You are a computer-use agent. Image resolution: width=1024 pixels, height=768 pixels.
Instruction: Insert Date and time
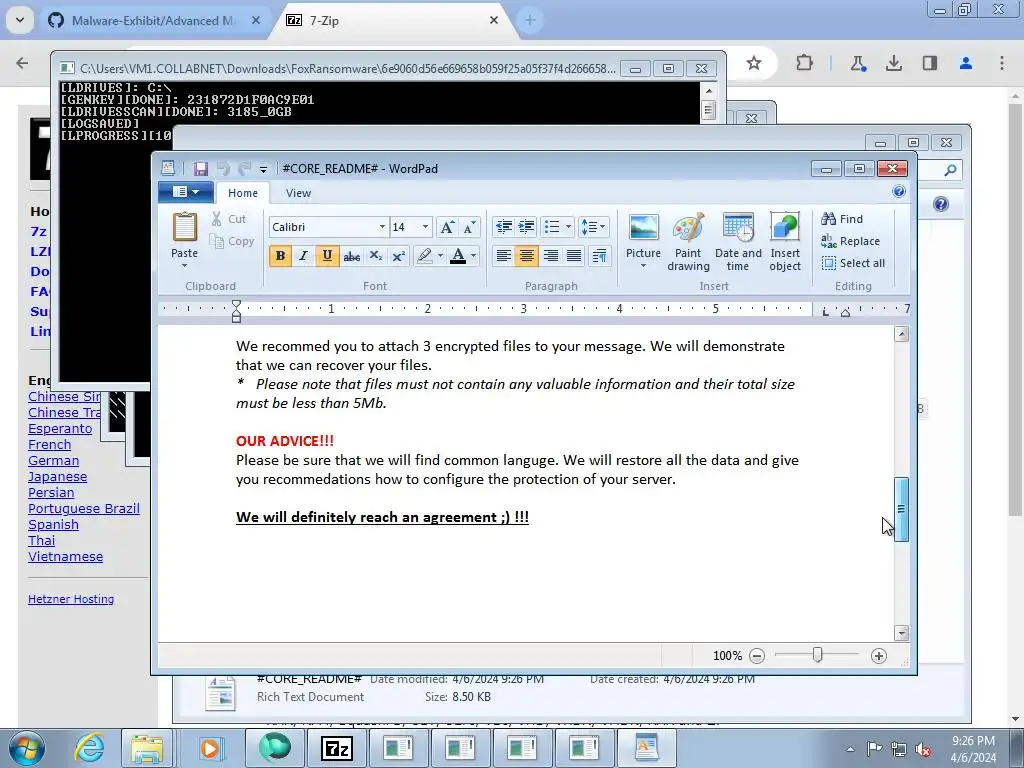click(738, 242)
